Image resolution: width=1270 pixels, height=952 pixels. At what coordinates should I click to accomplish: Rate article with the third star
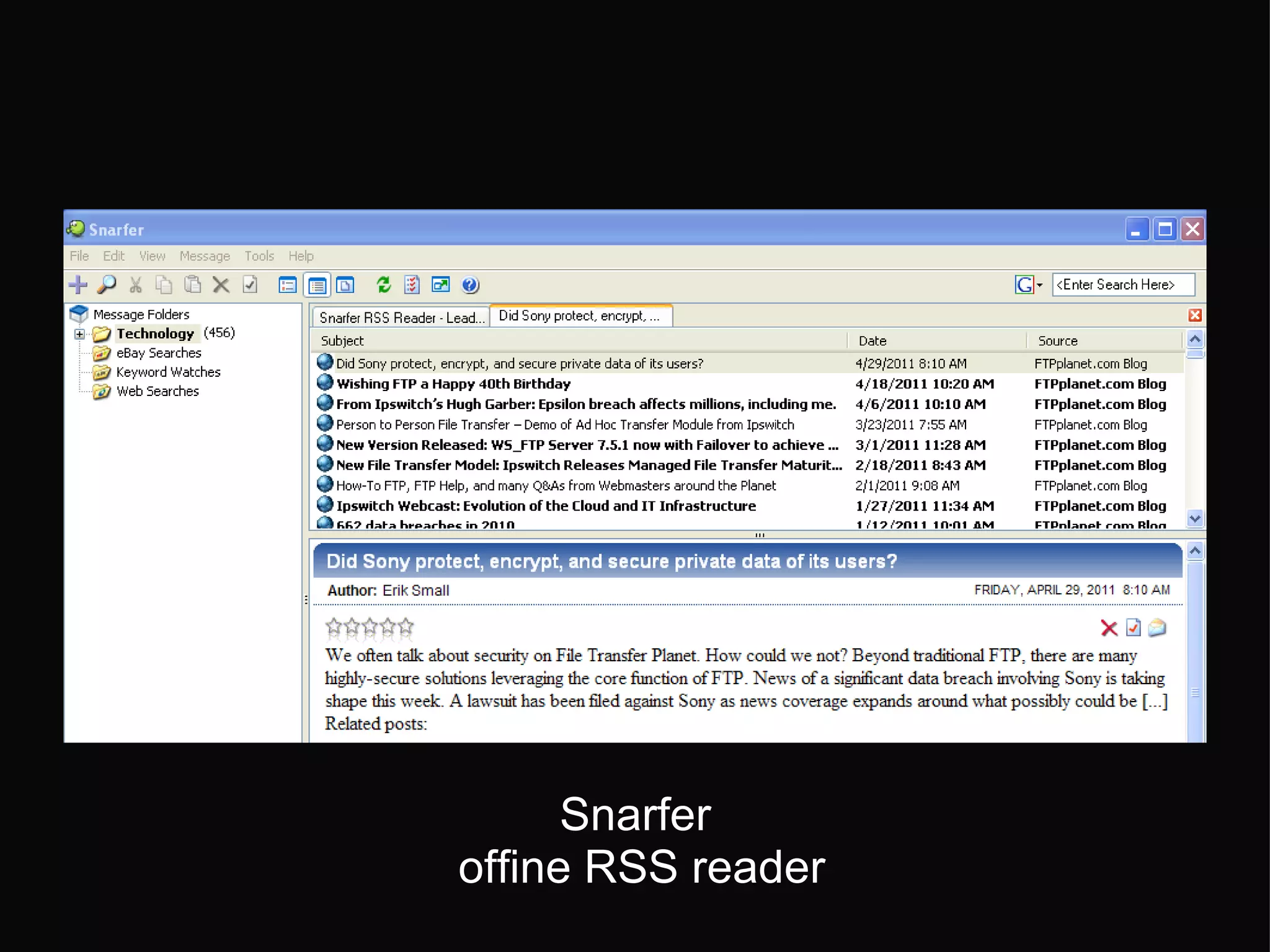370,628
